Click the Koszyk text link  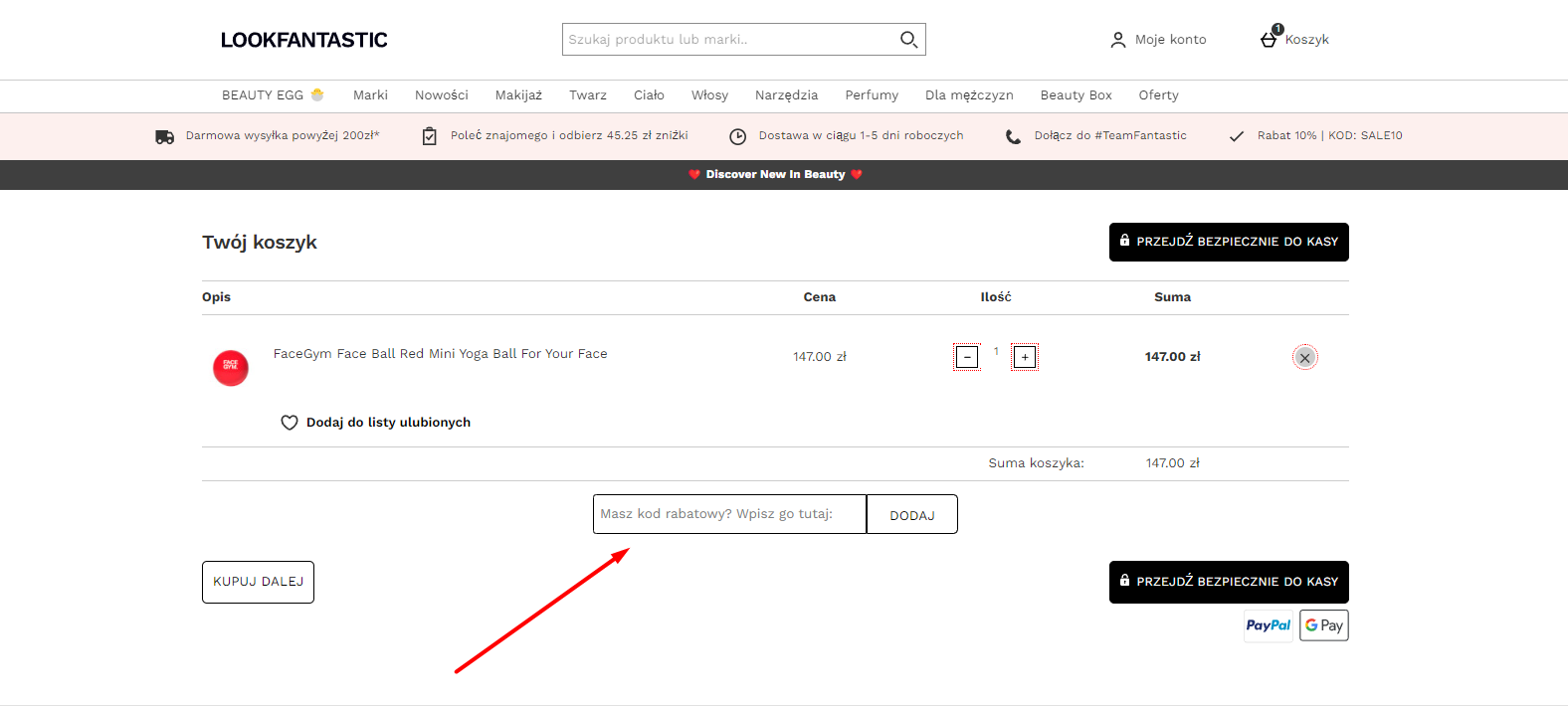[1306, 40]
